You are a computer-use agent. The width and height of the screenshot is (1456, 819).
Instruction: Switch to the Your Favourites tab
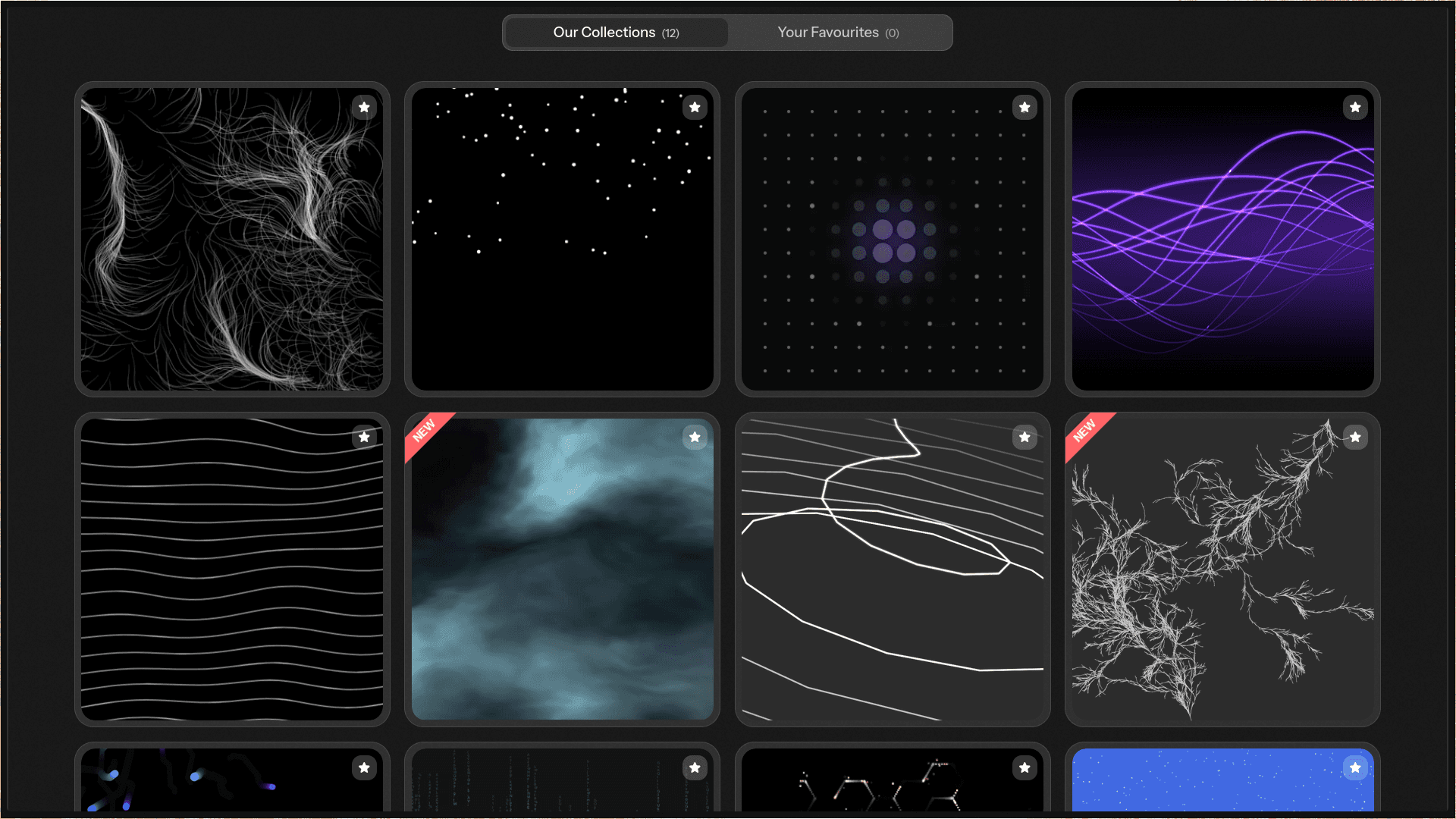(838, 32)
